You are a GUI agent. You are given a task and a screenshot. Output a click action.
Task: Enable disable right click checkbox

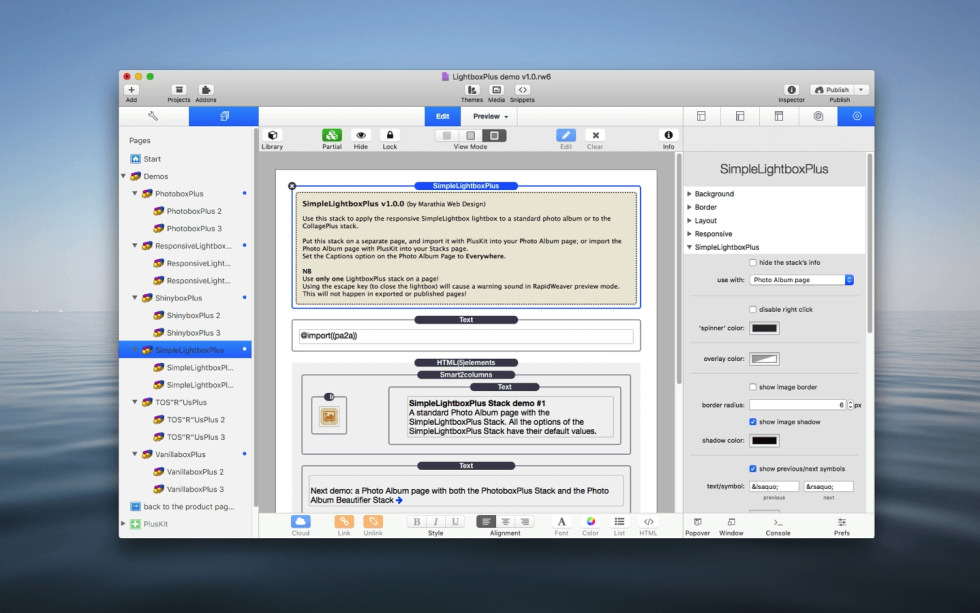point(753,309)
